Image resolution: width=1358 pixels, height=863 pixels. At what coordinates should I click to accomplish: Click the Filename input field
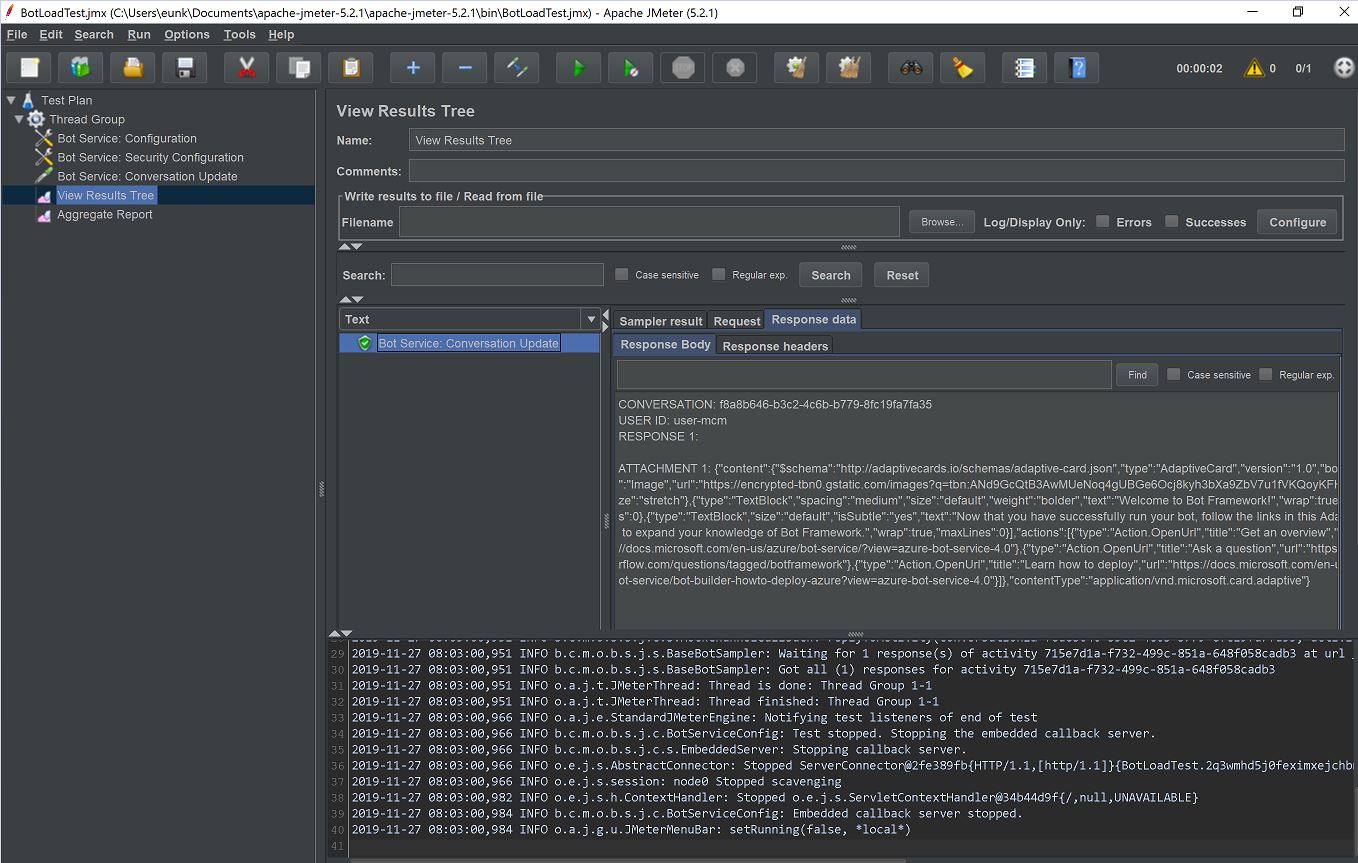pyautogui.click(x=649, y=222)
